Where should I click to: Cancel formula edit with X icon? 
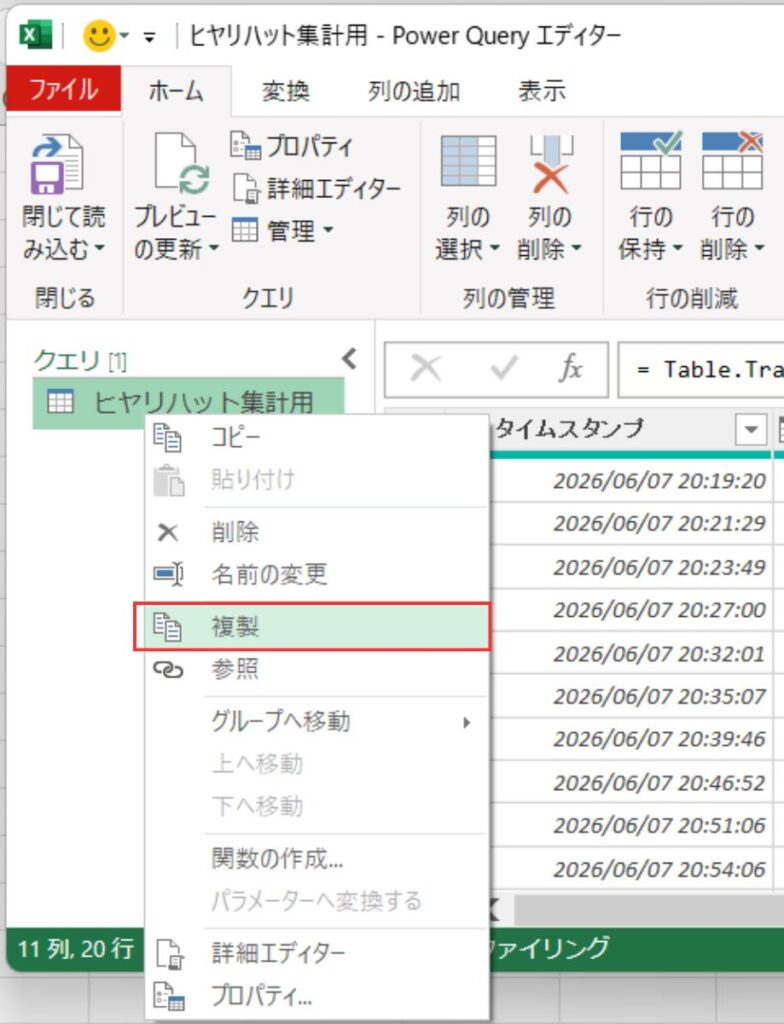tap(425, 369)
